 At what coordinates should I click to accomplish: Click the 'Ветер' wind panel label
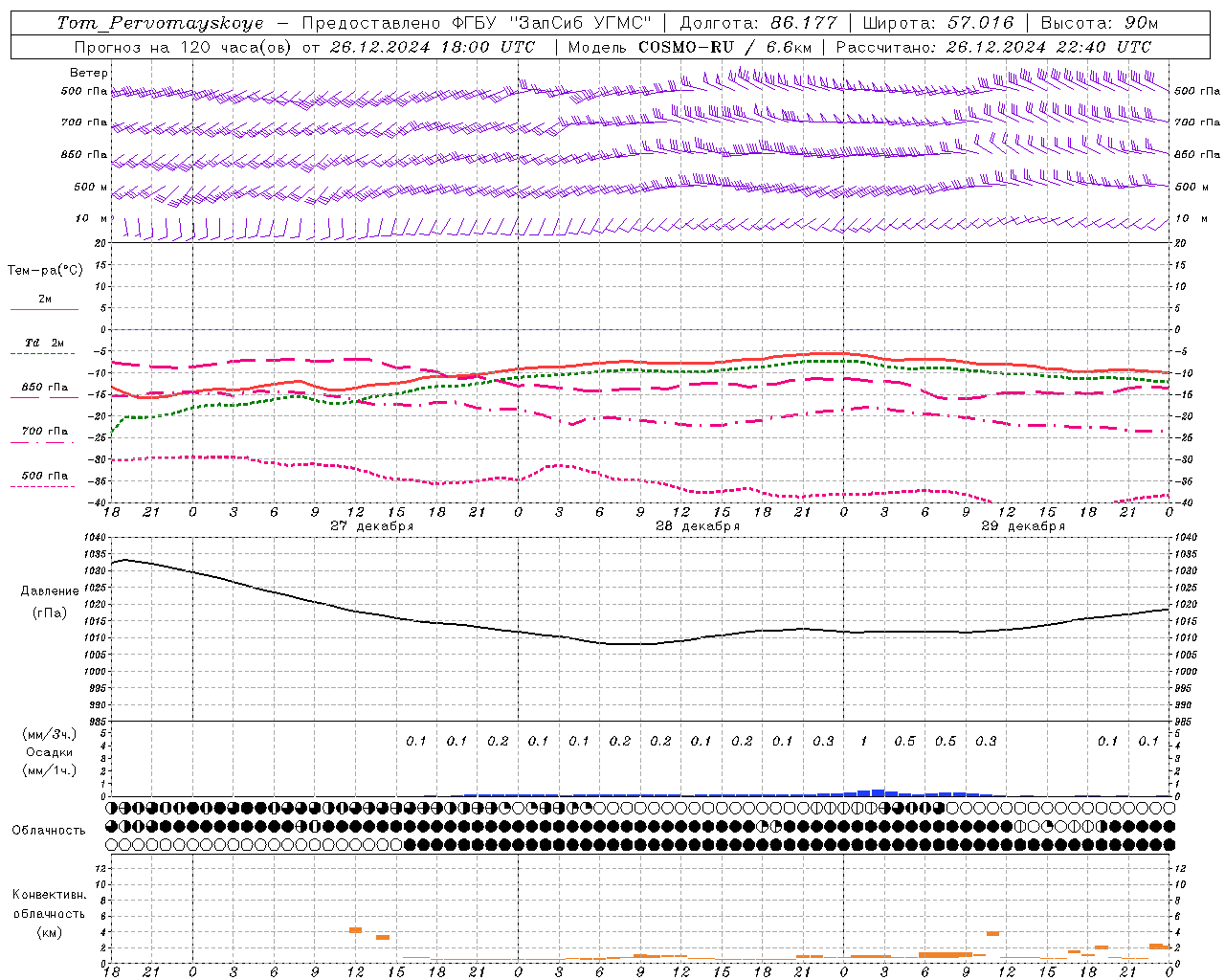coord(89,73)
